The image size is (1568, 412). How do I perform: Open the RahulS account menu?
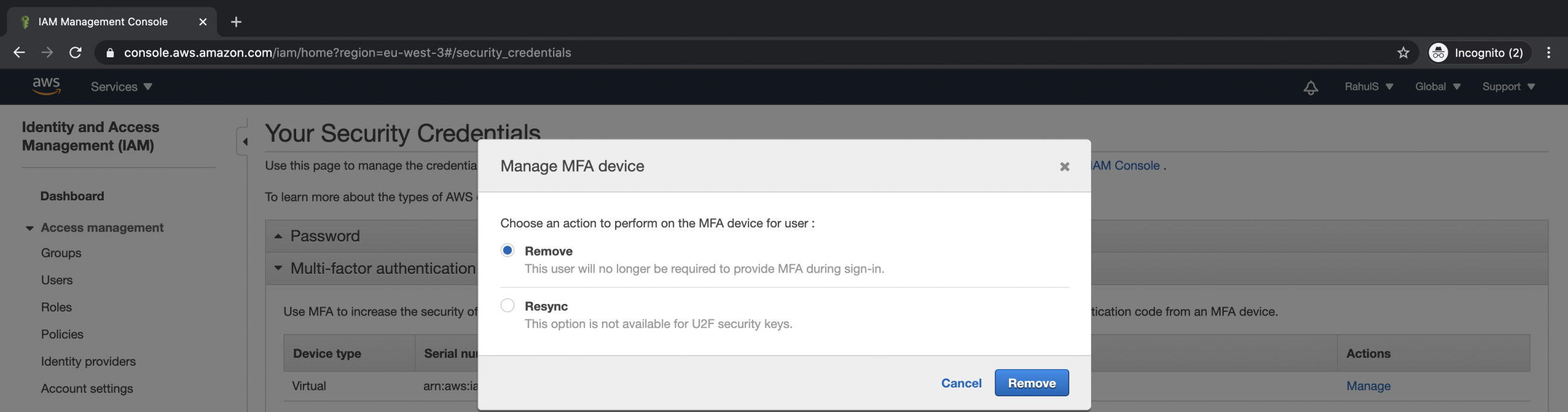coord(1367,86)
